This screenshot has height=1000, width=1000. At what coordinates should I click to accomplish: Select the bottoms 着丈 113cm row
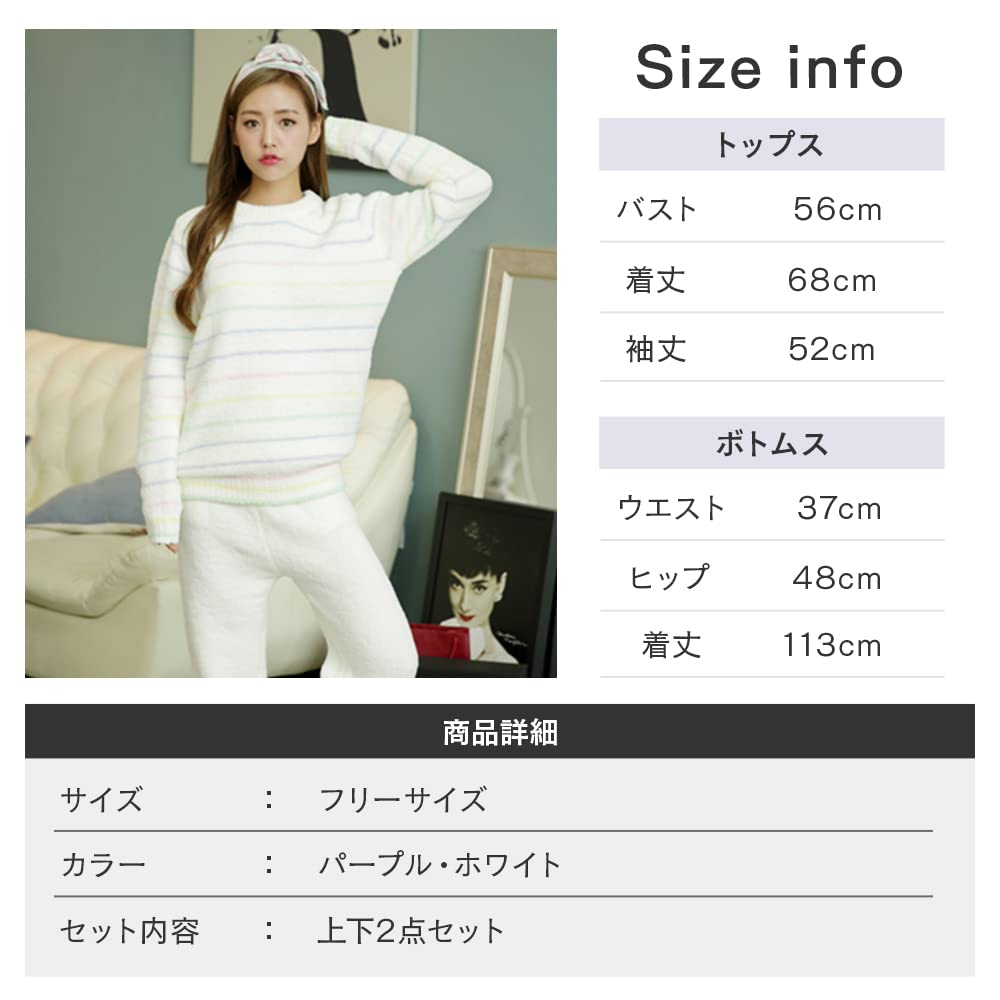coord(772,645)
